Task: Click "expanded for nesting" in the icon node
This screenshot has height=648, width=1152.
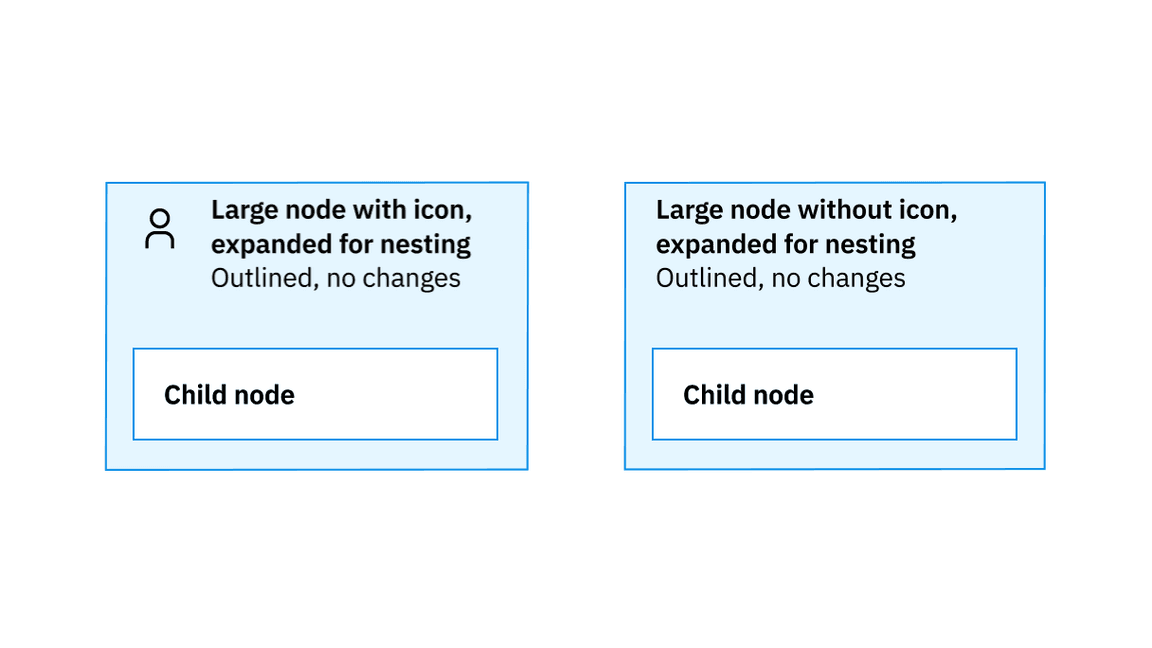Action: click(x=341, y=244)
